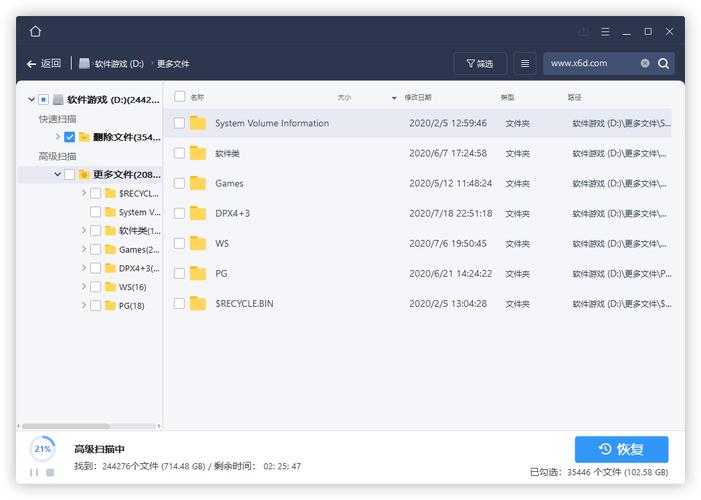Image resolution: width=701 pixels, height=500 pixels.
Task: Sort by 路径 column header
Action: click(x=574, y=97)
